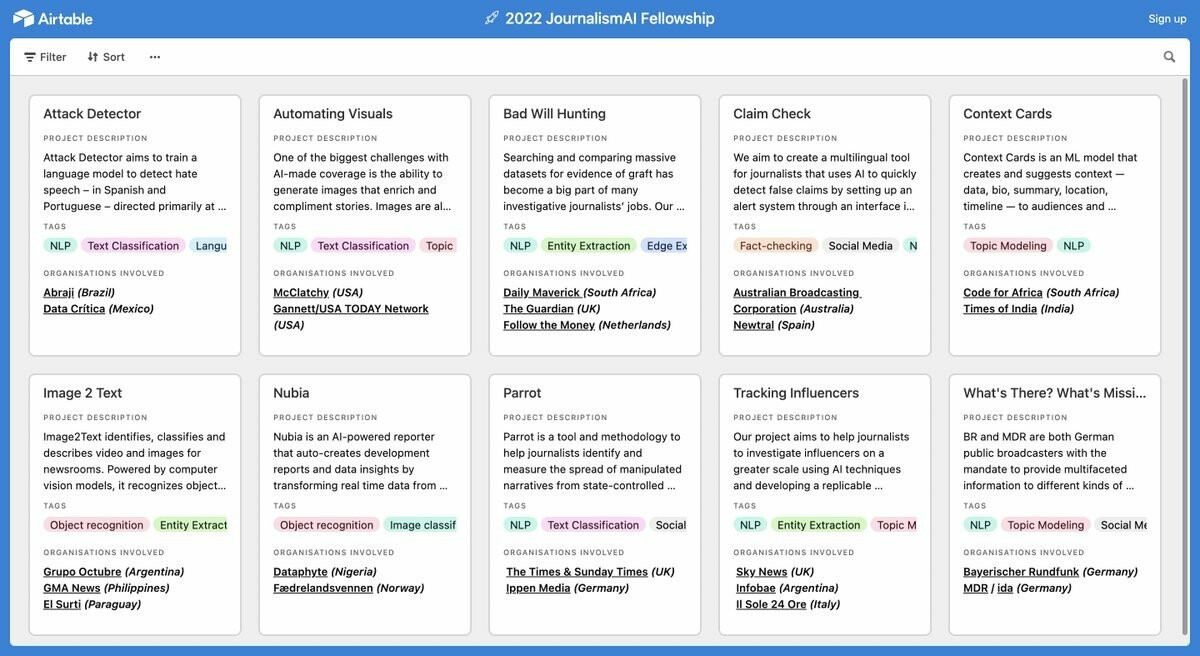Open the Daily Maverick link

[541, 293]
